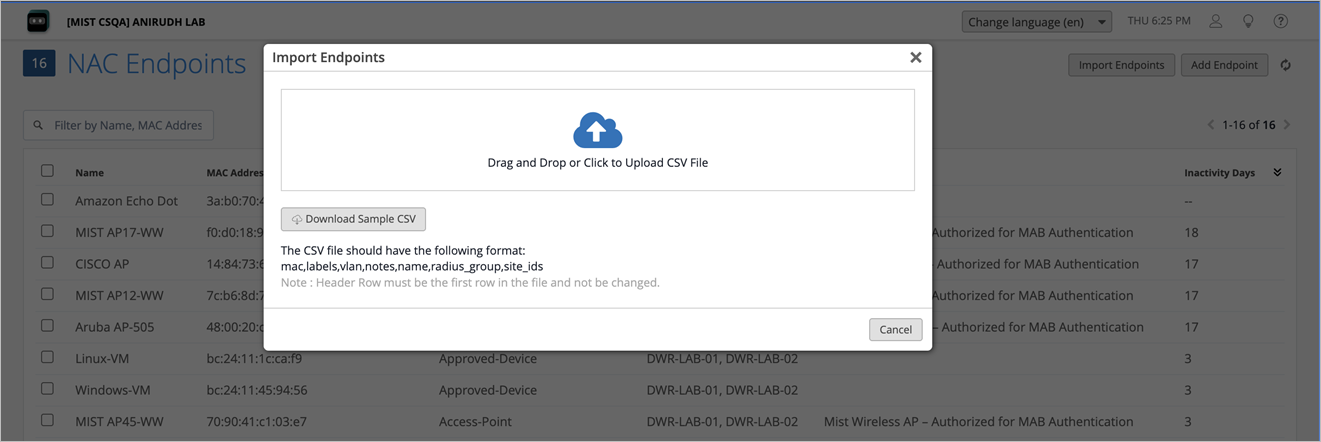Screen dimensions: 1321x442
Task: Click the CSV upload drop zone
Action: pyautogui.click(x=598, y=140)
